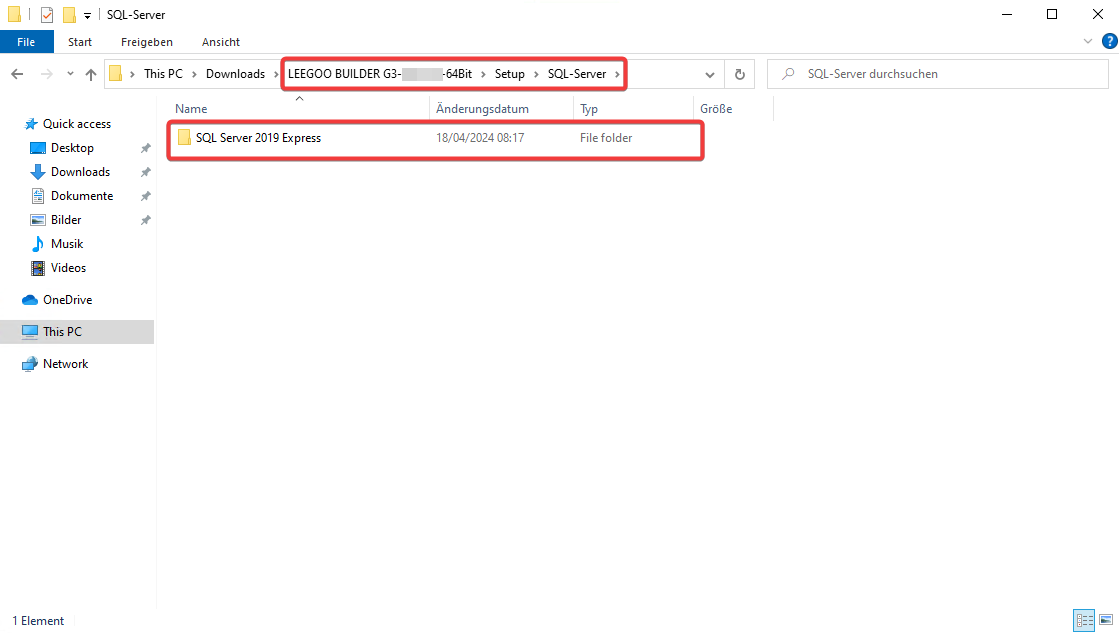Open the File tab
The image size is (1119, 633).
point(26,42)
